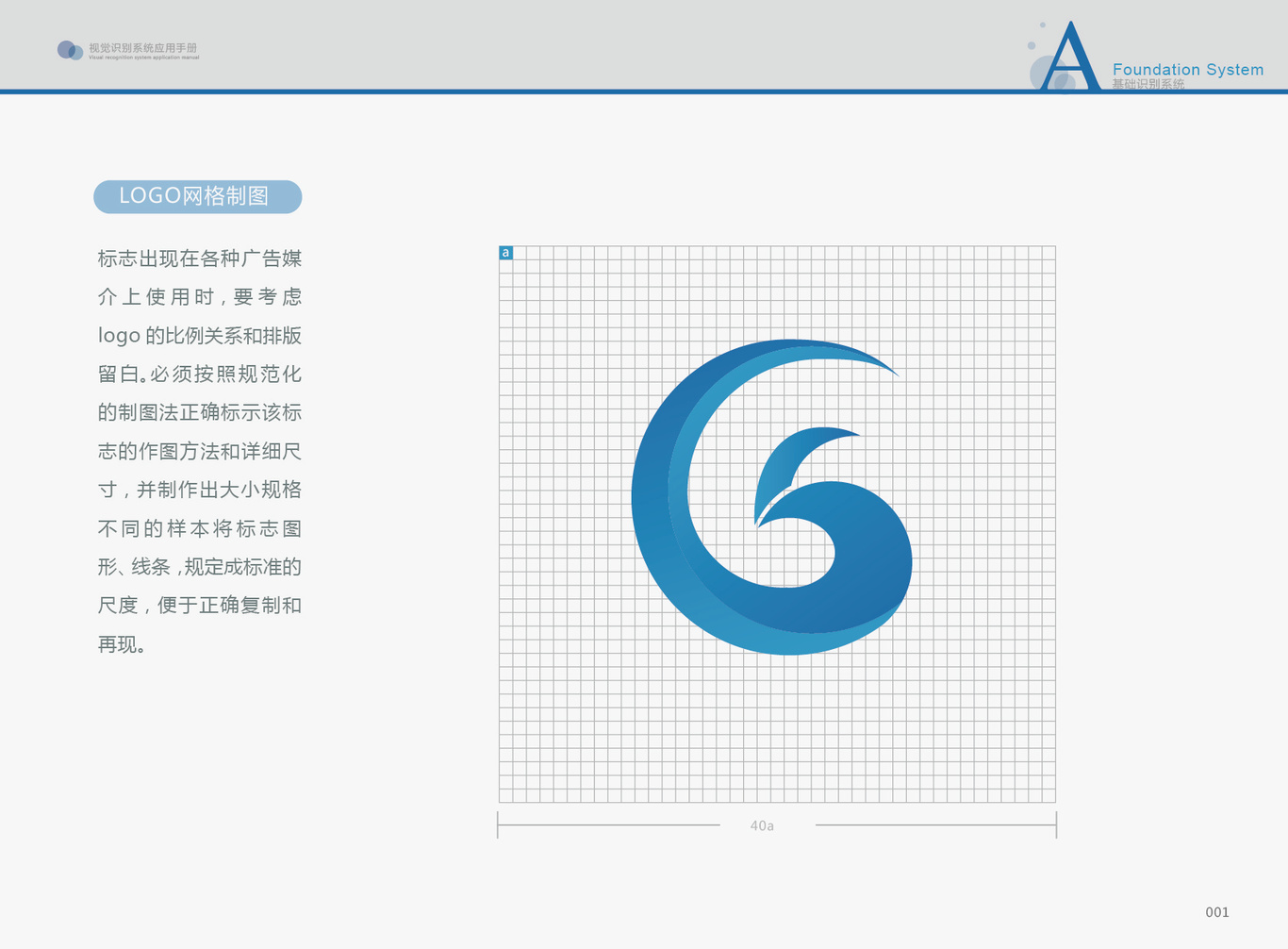1288x949 pixels.
Task: Click the '视觉识别系统应用手册' header text
Action: point(143,47)
